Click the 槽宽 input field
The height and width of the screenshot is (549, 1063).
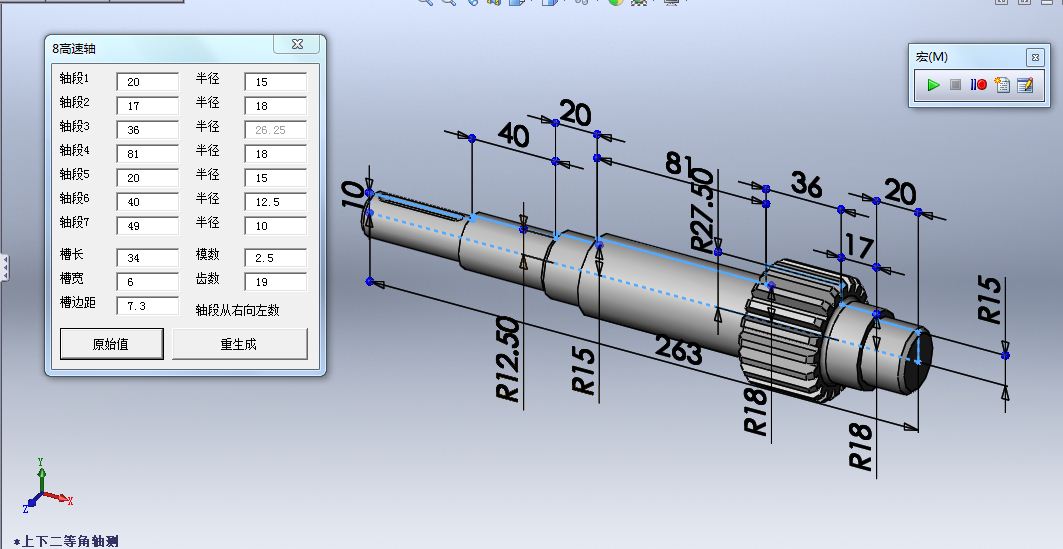pyautogui.click(x=147, y=282)
